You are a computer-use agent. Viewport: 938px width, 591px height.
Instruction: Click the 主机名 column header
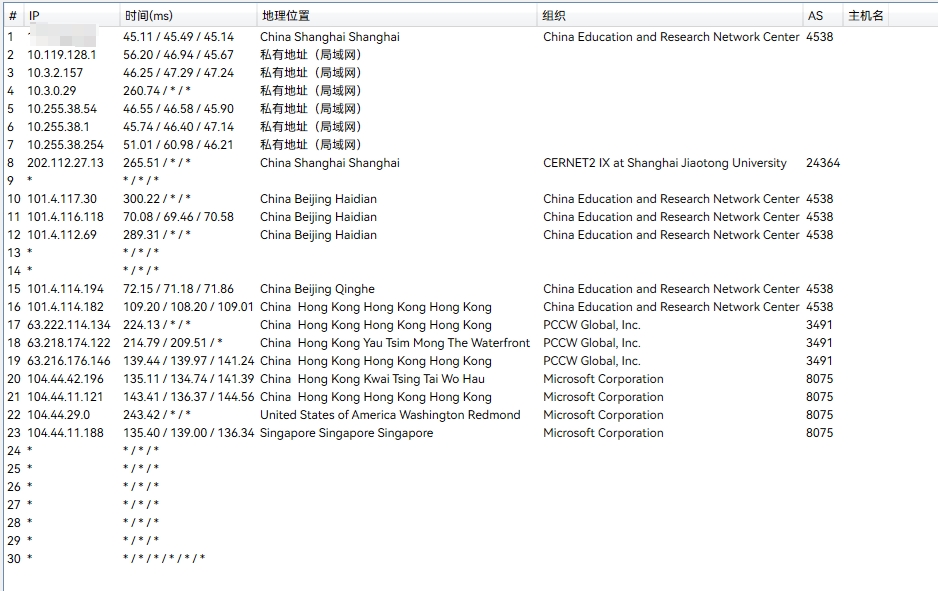[865, 16]
